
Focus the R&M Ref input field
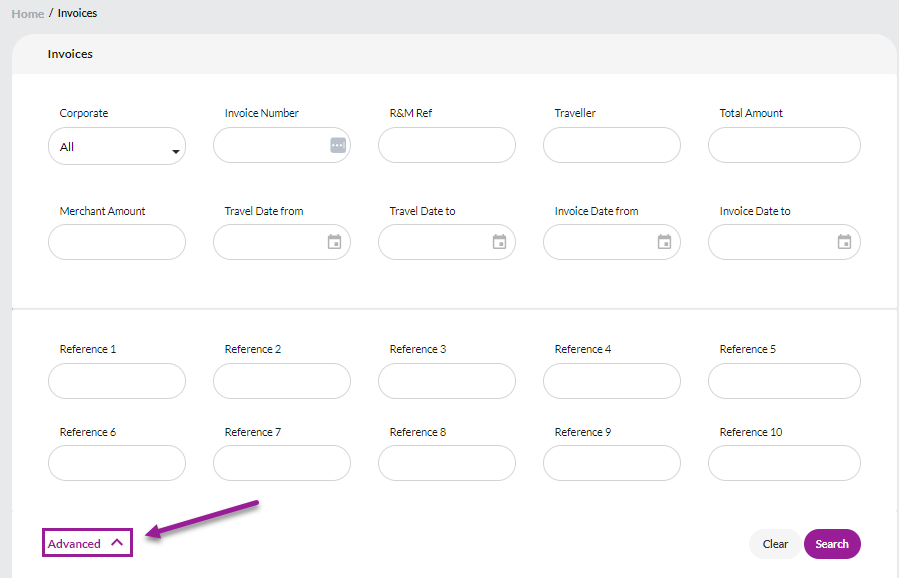point(447,145)
